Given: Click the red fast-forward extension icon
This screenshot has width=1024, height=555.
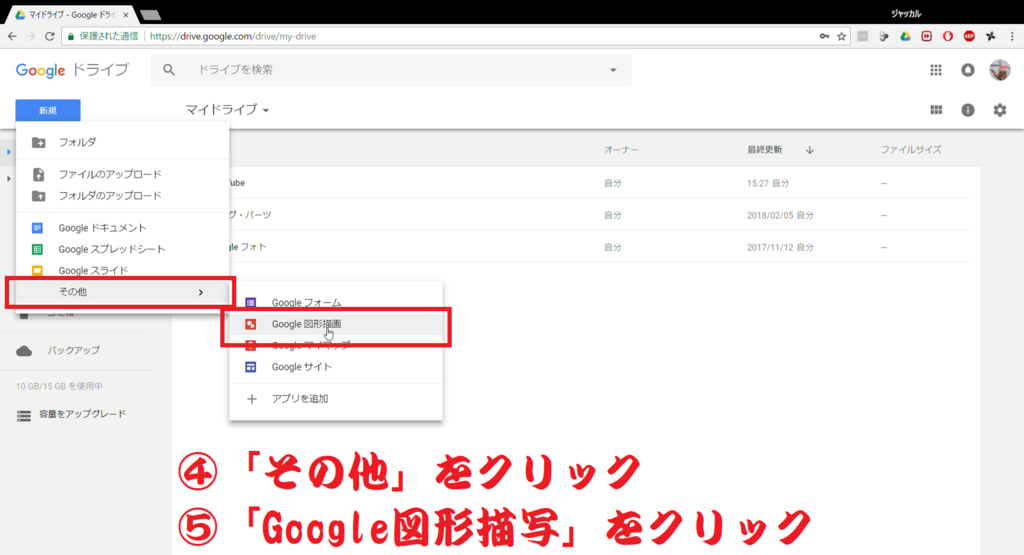Looking at the screenshot, I should (927, 37).
